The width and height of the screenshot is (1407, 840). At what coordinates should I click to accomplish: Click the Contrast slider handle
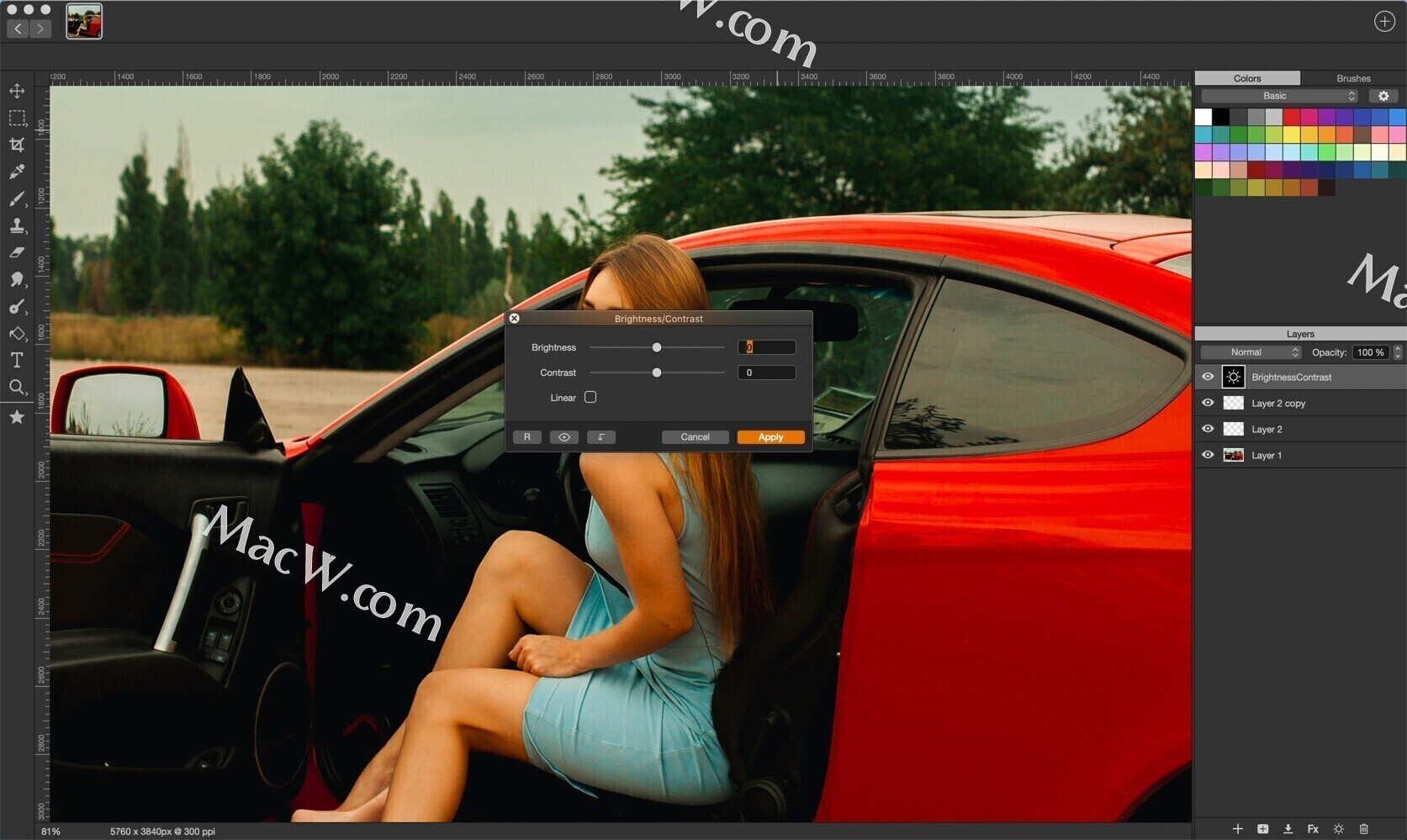tap(657, 372)
